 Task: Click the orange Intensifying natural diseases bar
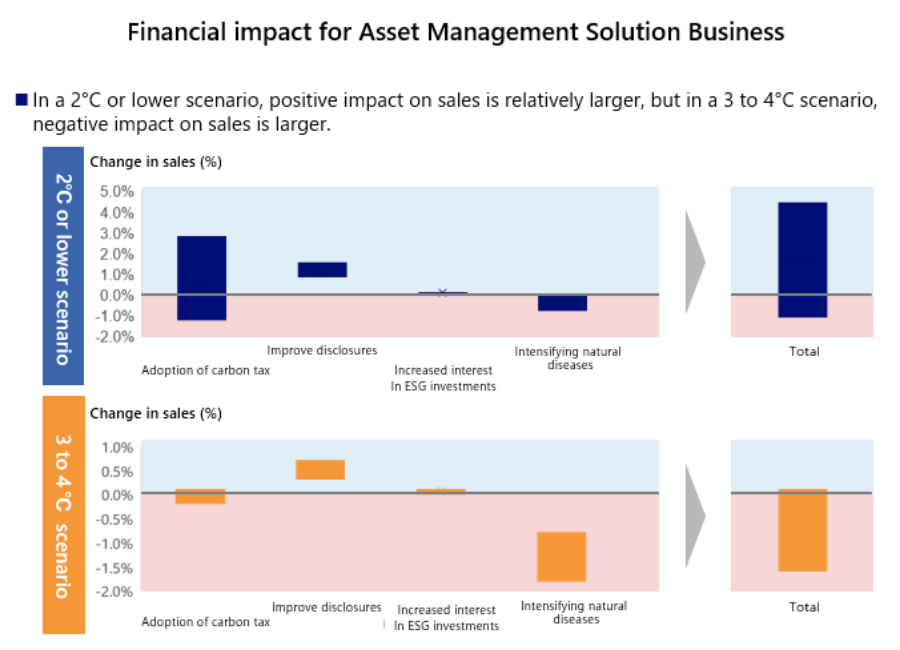pos(561,556)
